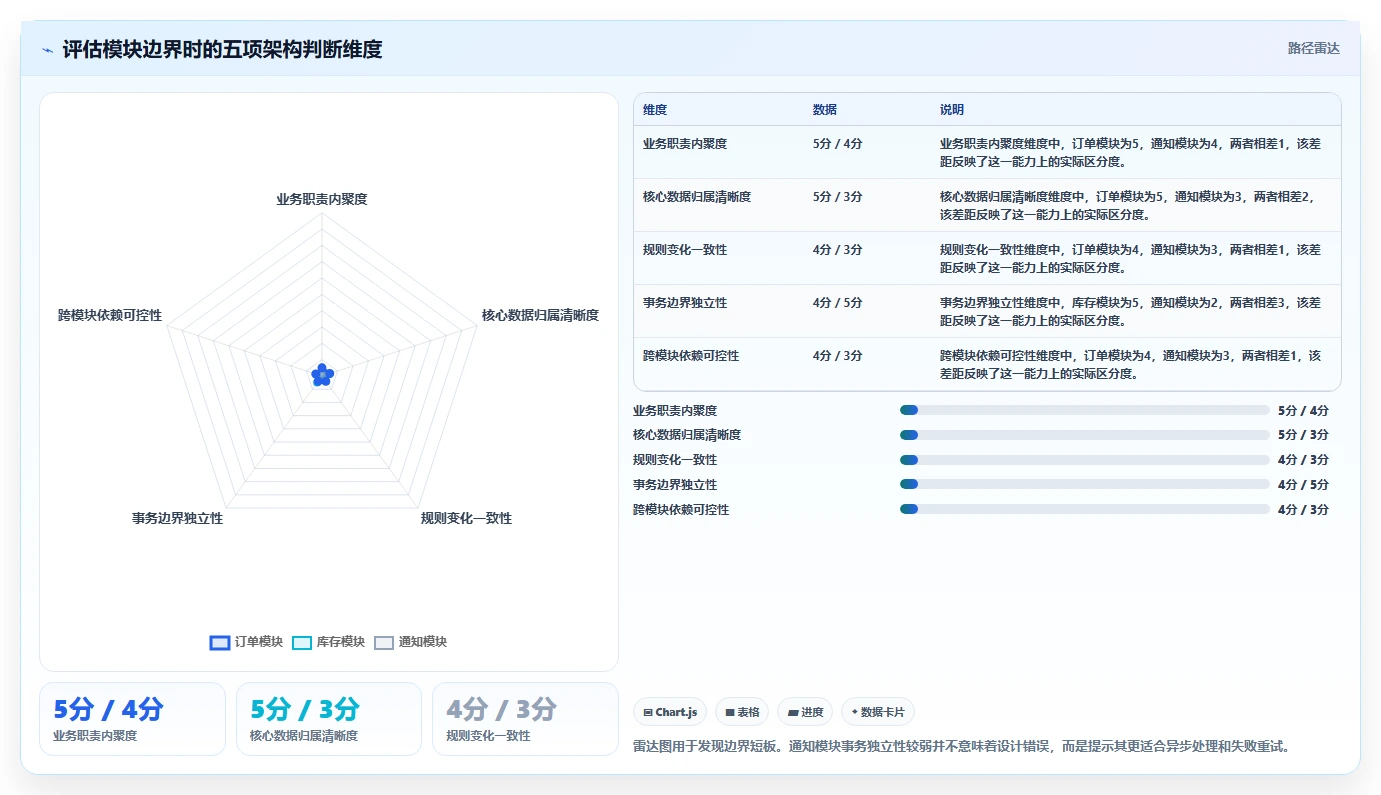The height and width of the screenshot is (795, 1381).
Task: Click 5分 / 4分 in the table's 业务职责内聚度 row
Action: pos(838,144)
